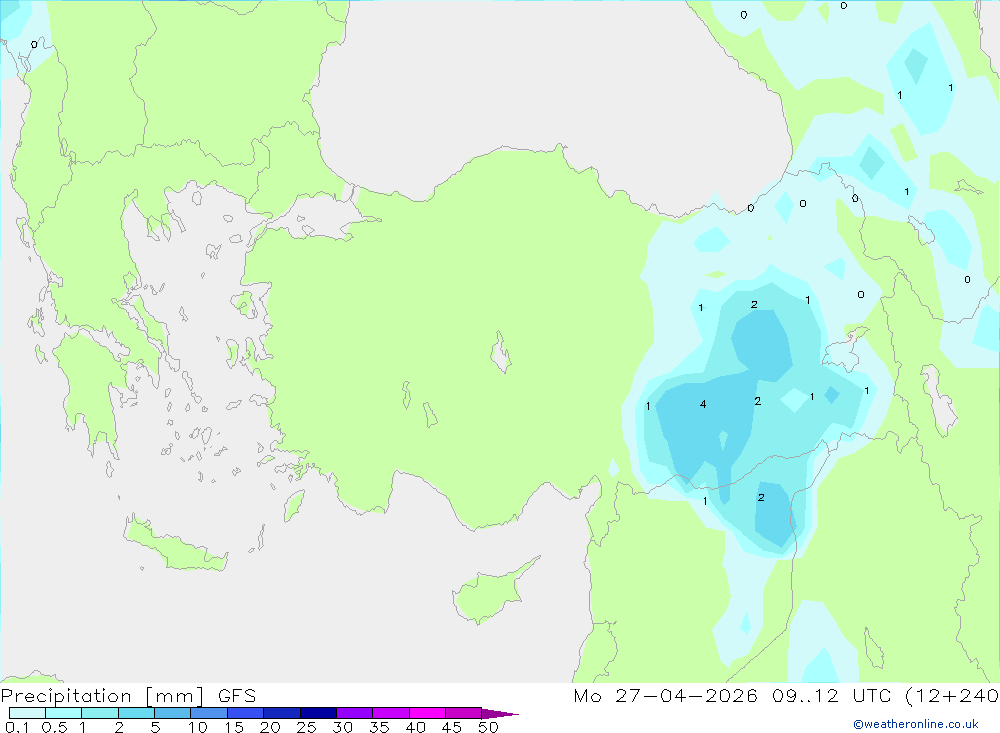Click the 30–35 mm purple legend swatch
Screen dimensions: 1000x733
[355, 713]
